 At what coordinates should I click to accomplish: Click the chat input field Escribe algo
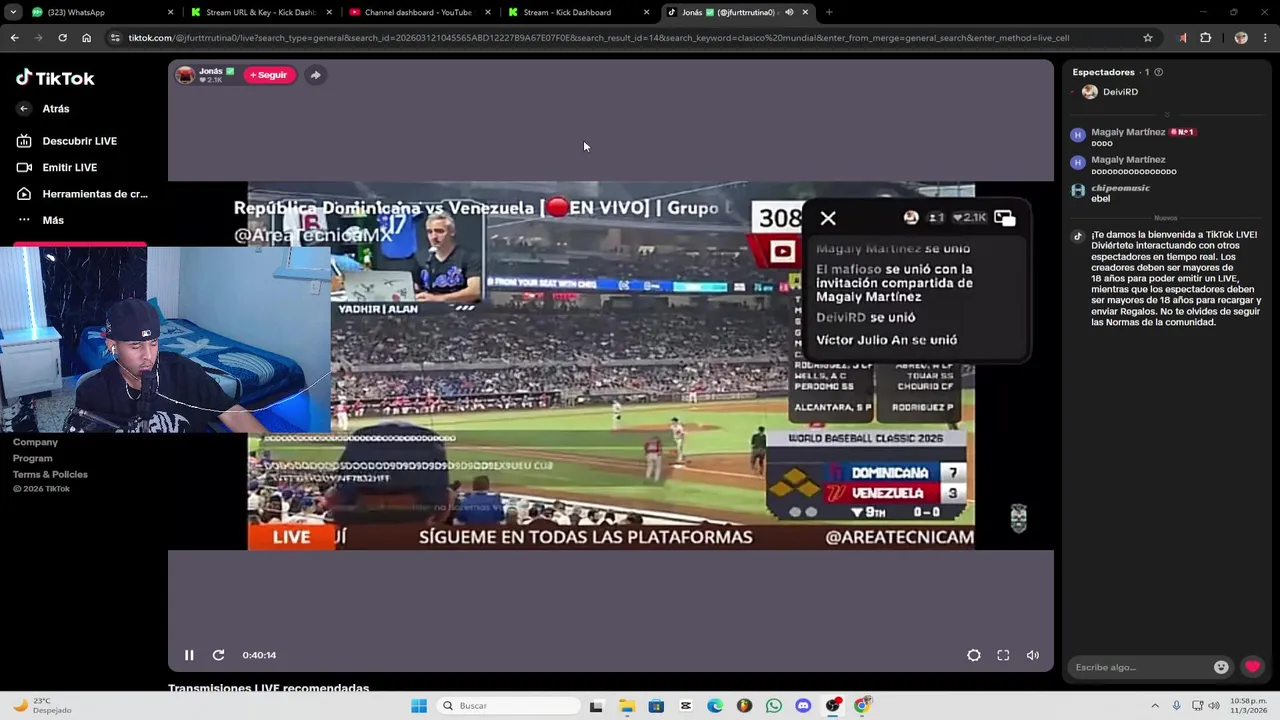[1140, 667]
